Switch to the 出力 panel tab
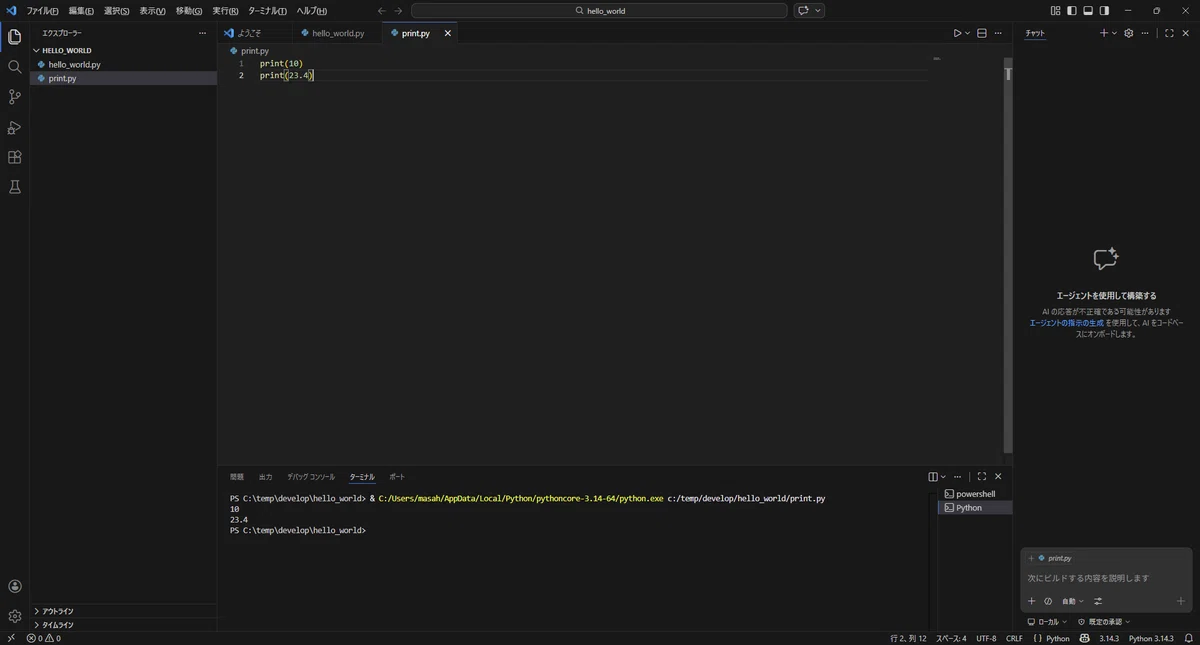This screenshot has height=645, width=1200. click(x=265, y=477)
